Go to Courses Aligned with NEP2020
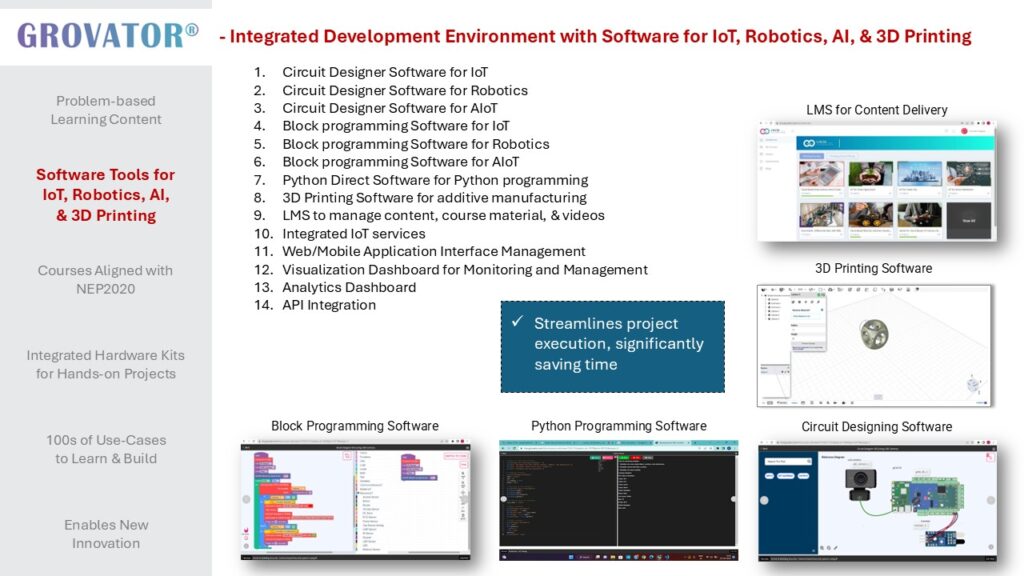The image size is (1024, 576). point(106,280)
